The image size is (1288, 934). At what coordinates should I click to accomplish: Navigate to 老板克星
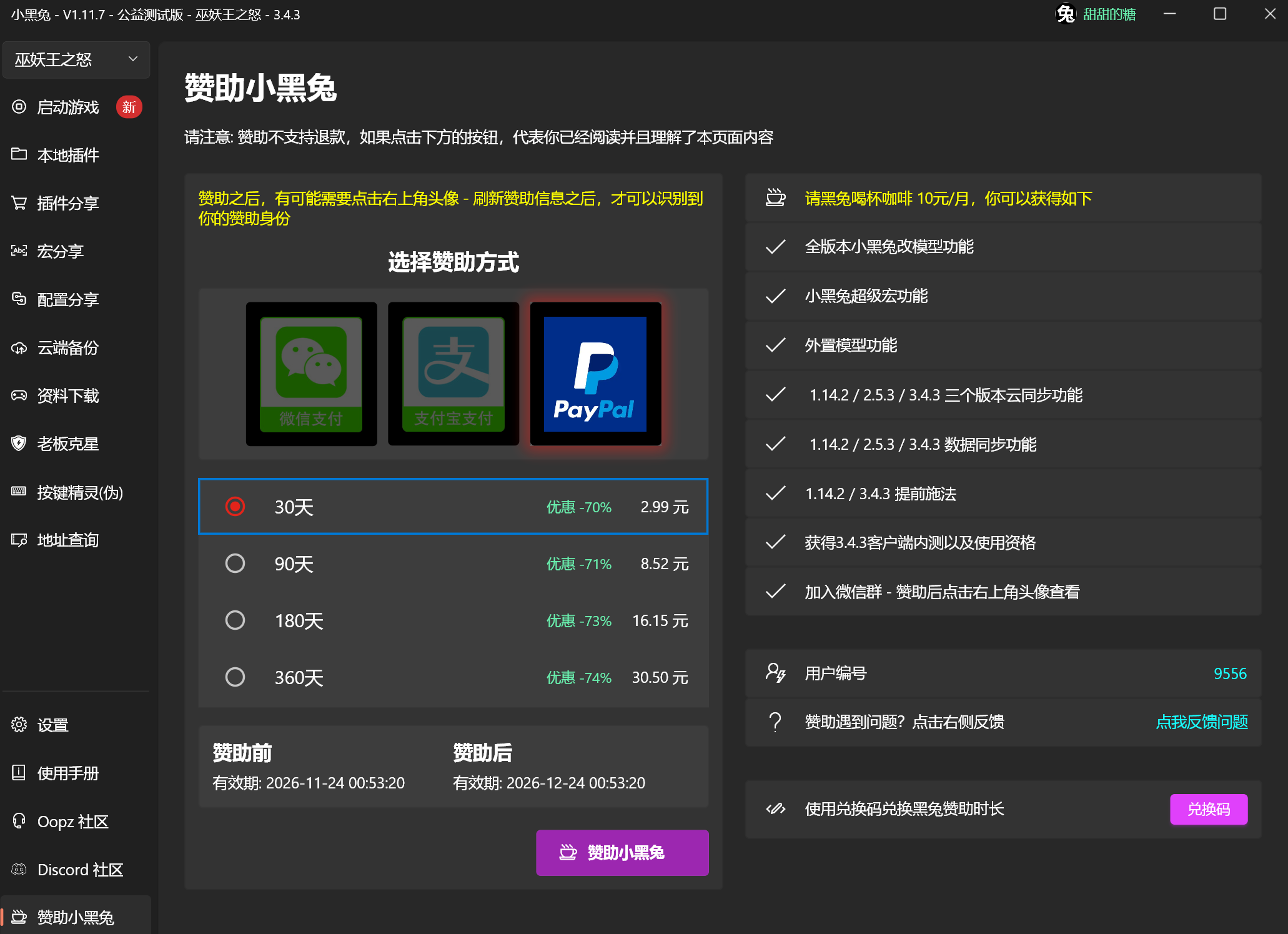[76, 444]
